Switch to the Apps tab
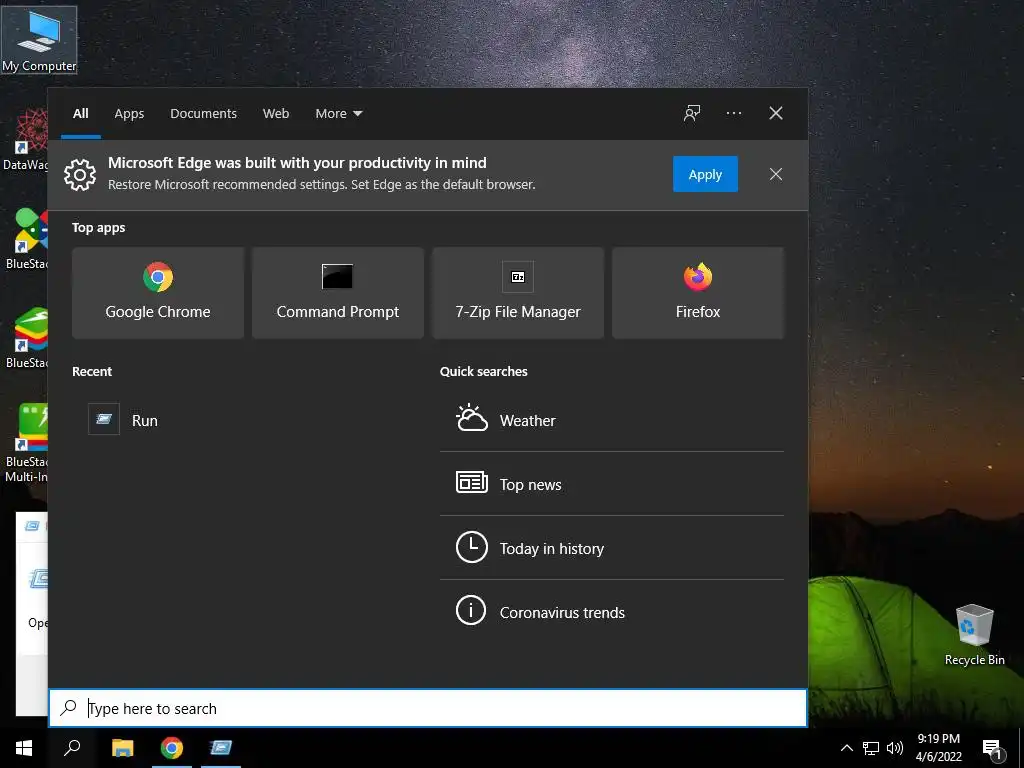 pos(129,114)
